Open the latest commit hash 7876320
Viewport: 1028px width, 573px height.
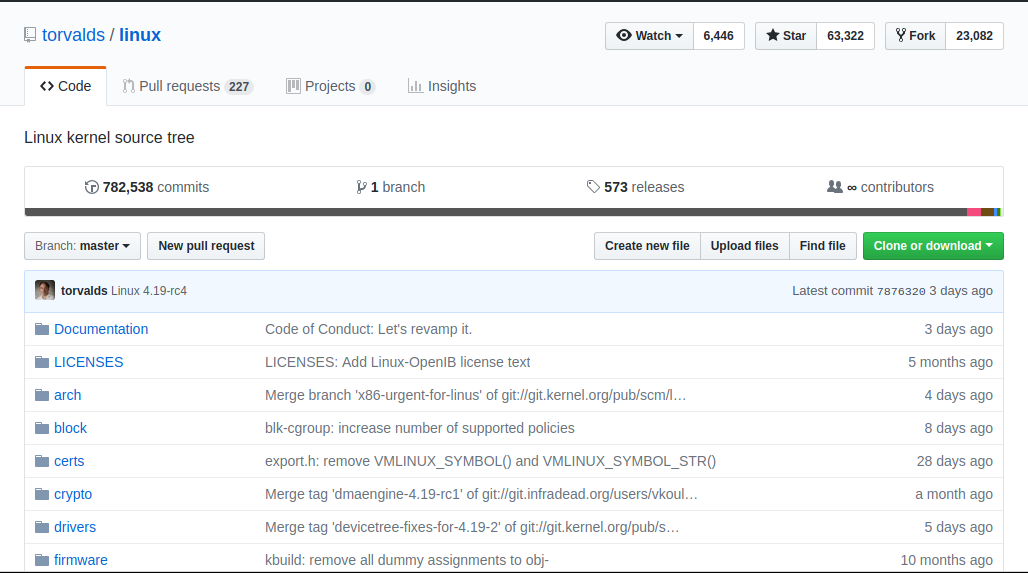coord(901,291)
